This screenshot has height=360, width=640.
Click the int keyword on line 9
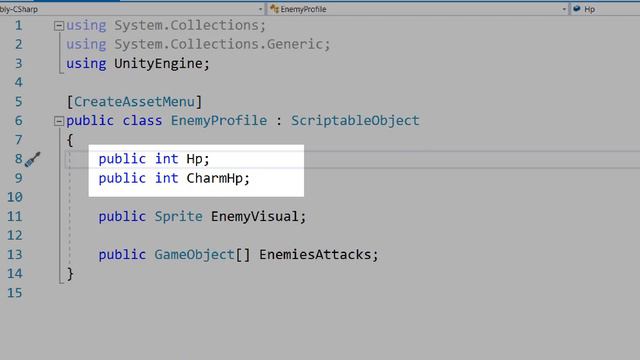[167, 178]
